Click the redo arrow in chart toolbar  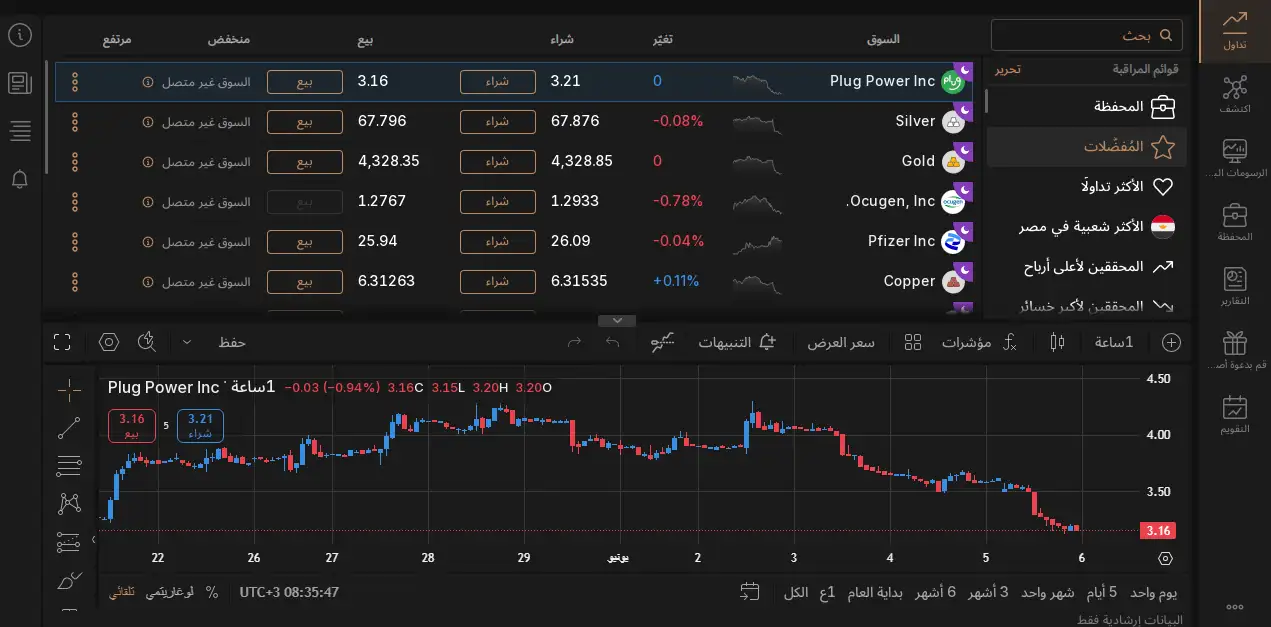click(574, 342)
